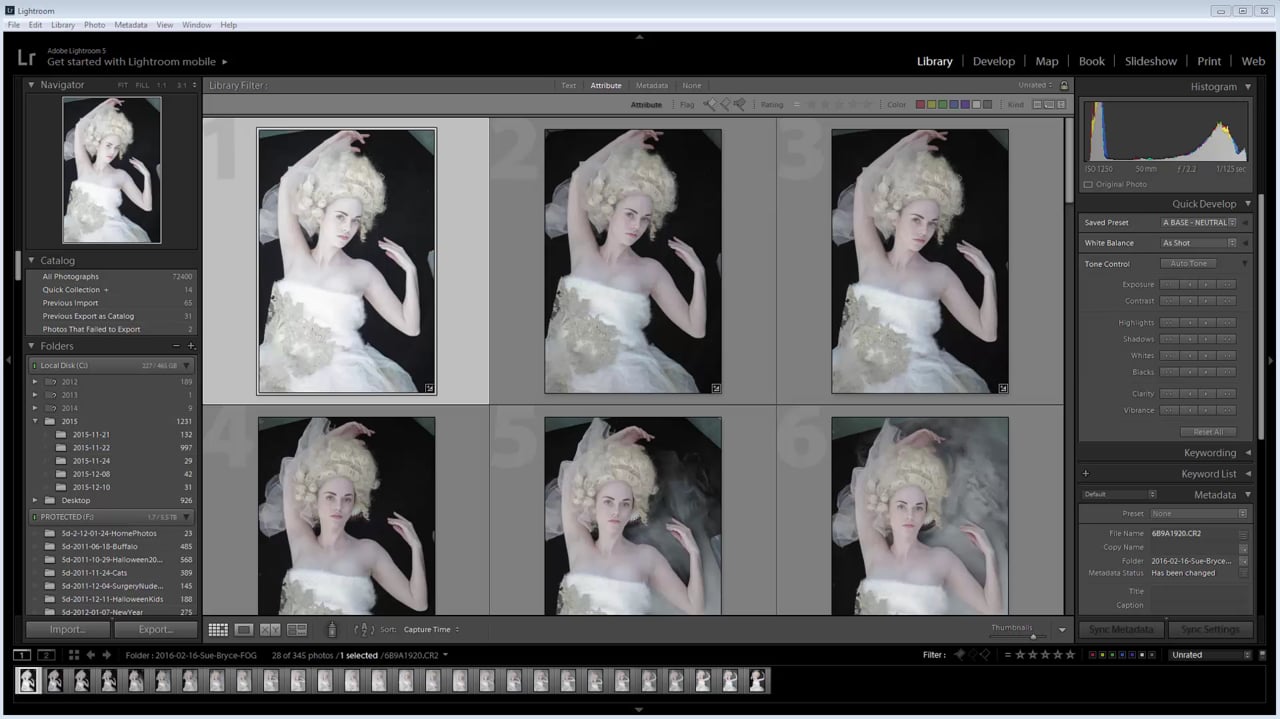Click filmstrip grid view shortcut icon

point(74,655)
